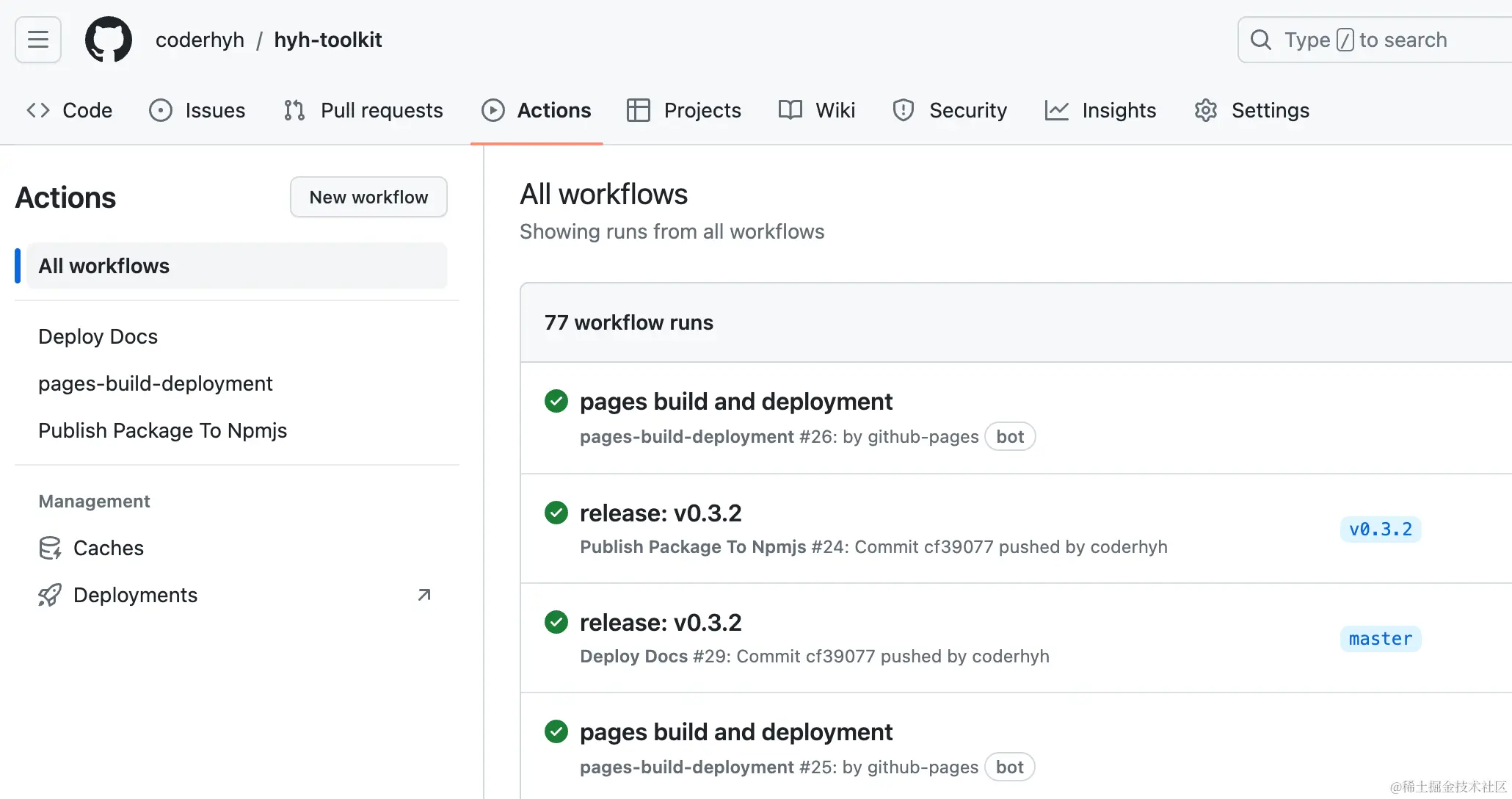Open release: v0.3.2 Deploy Docs run
This screenshot has width=1512, height=799.
[x=661, y=622]
